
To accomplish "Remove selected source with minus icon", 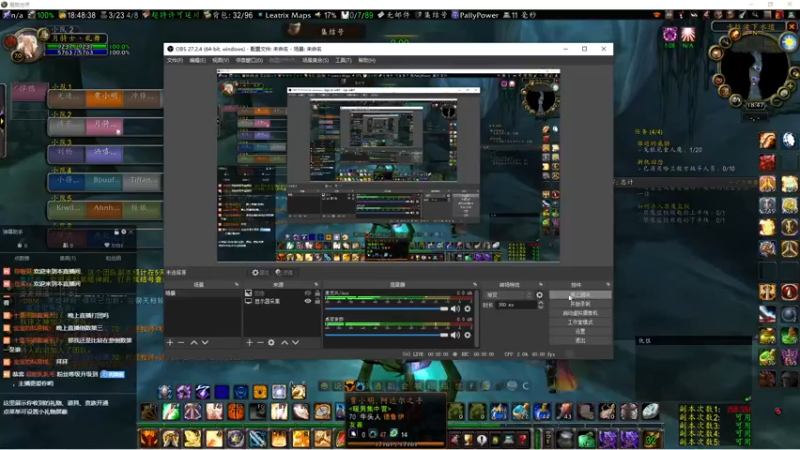I will click(260, 342).
